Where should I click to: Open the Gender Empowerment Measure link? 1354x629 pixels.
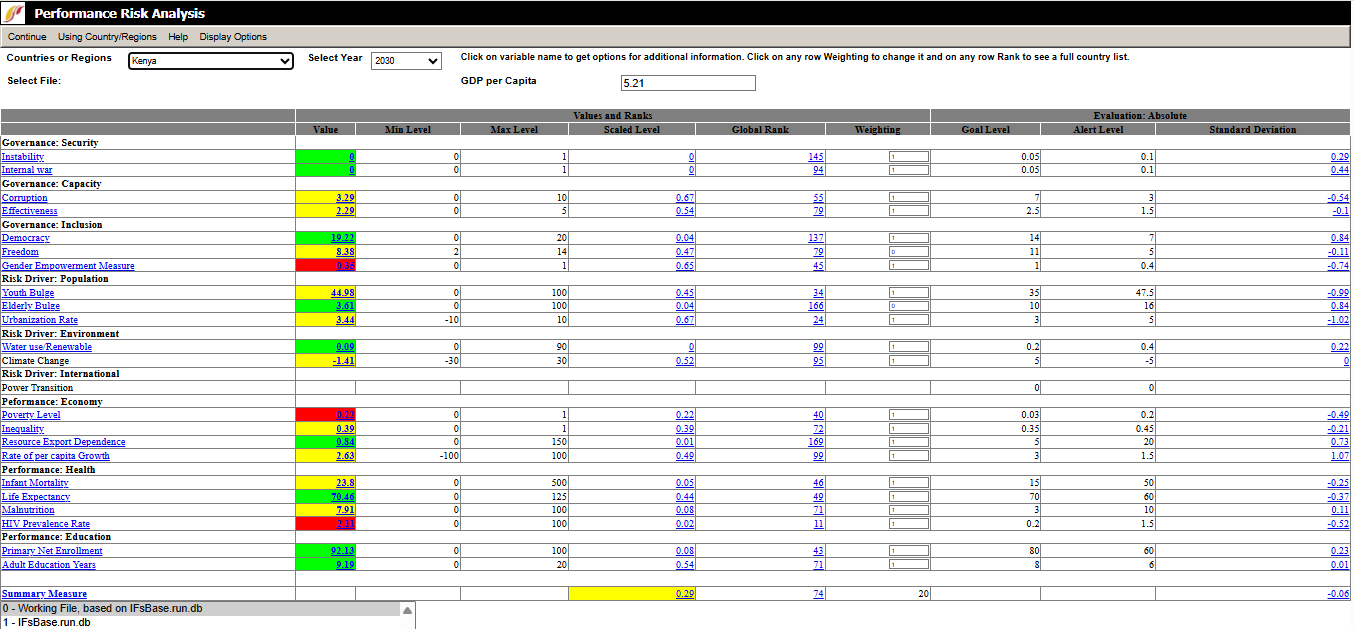[x=68, y=266]
